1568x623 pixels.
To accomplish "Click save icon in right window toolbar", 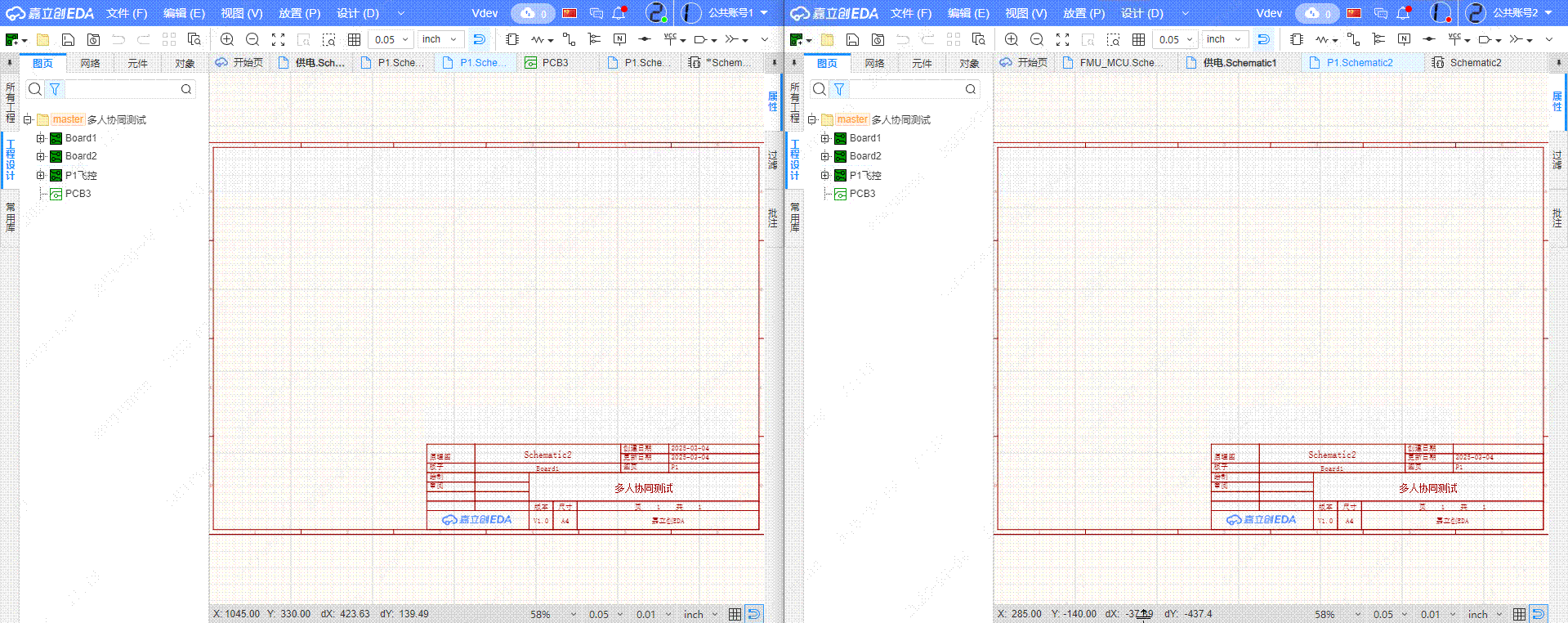I will [852, 39].
